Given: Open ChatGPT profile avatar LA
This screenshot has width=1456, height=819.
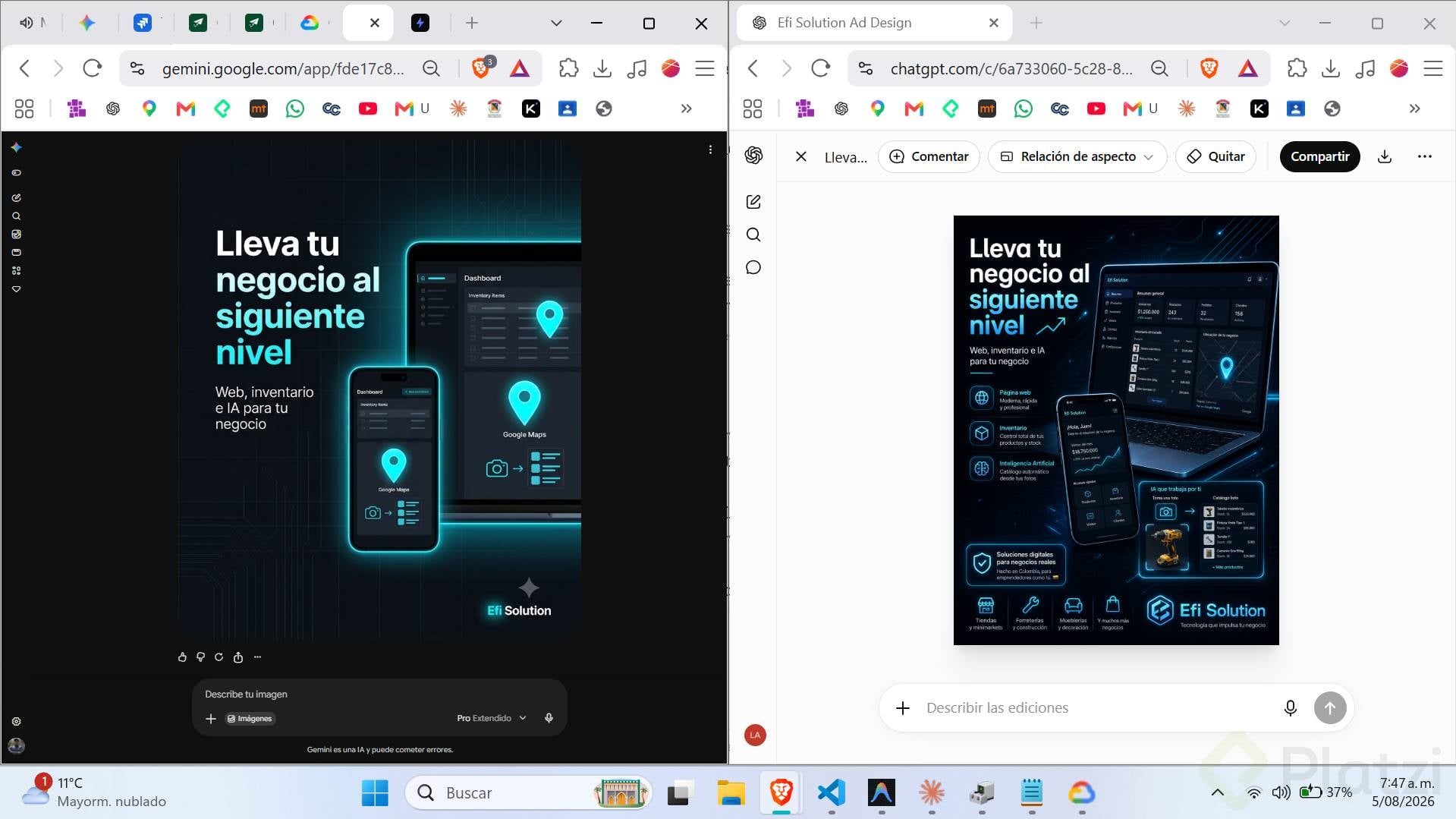Looking at the screenshot, I should (x=755, y=735).
